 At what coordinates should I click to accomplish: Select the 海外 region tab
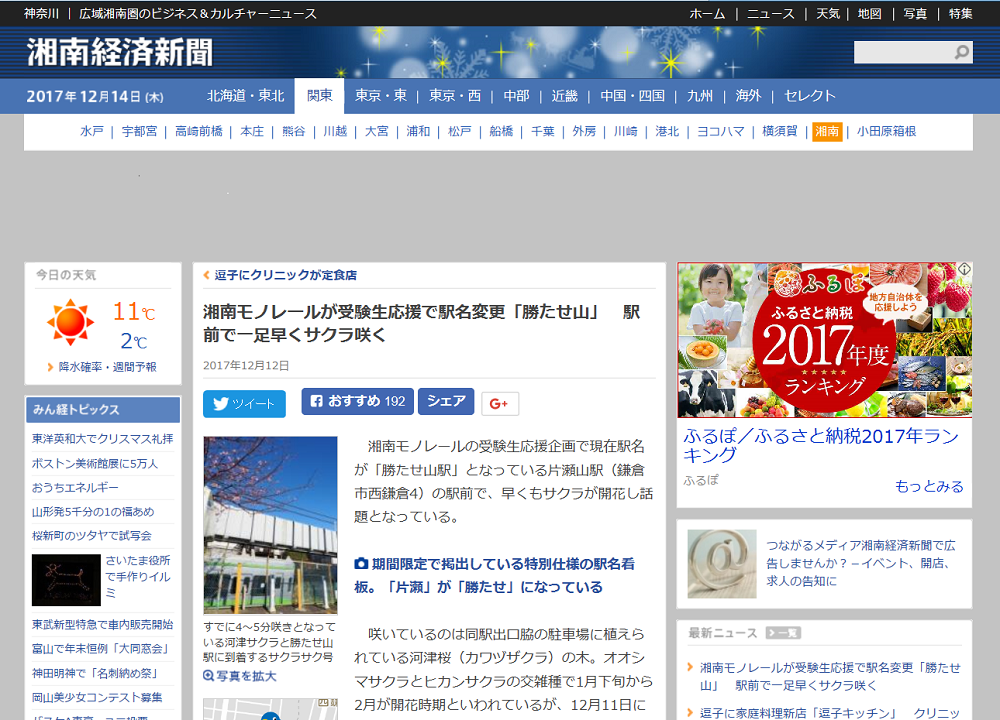pyautogui.click(x=748, y=96)
